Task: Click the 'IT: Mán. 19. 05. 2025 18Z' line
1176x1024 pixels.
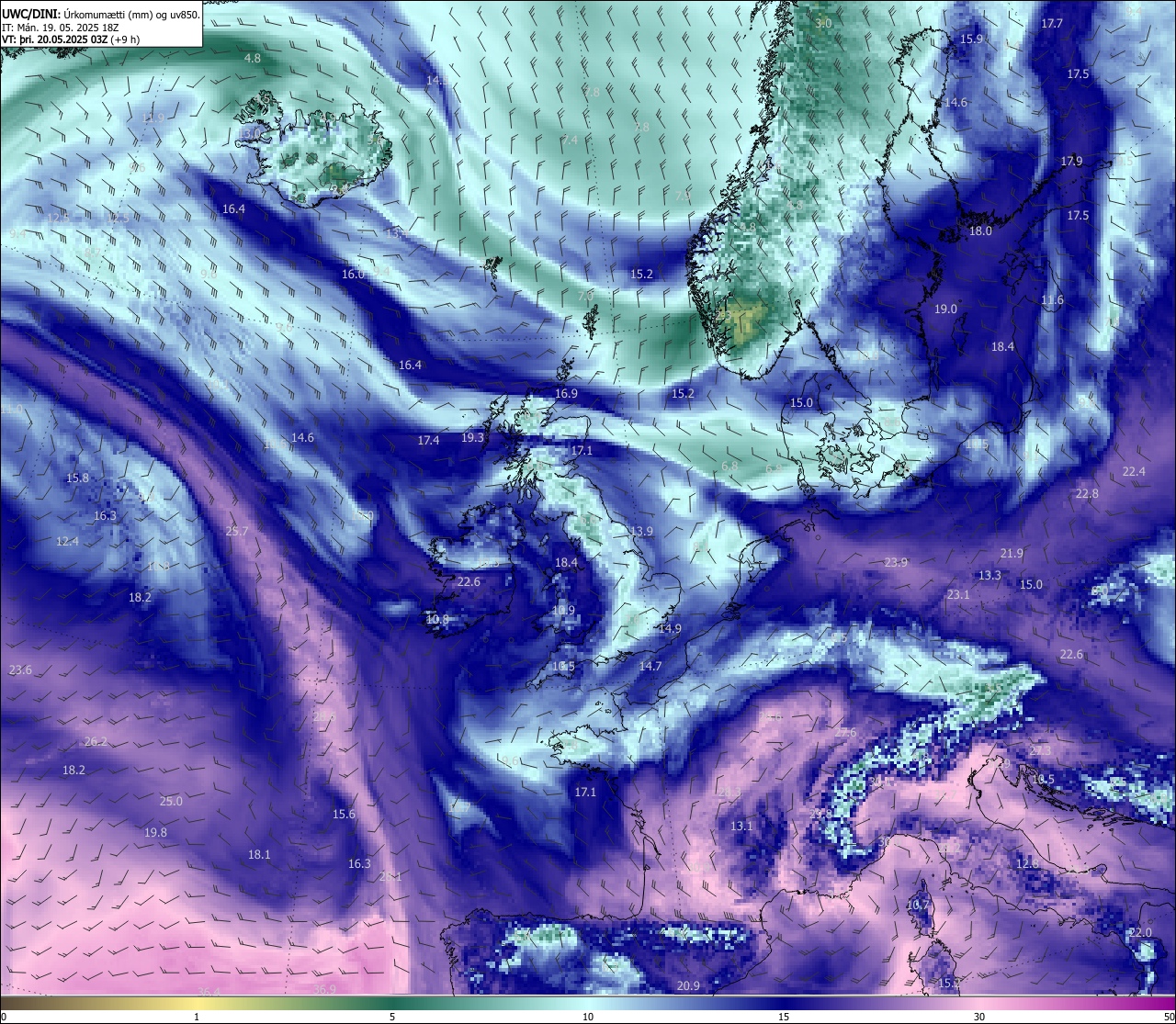Action: click(60, 28)
